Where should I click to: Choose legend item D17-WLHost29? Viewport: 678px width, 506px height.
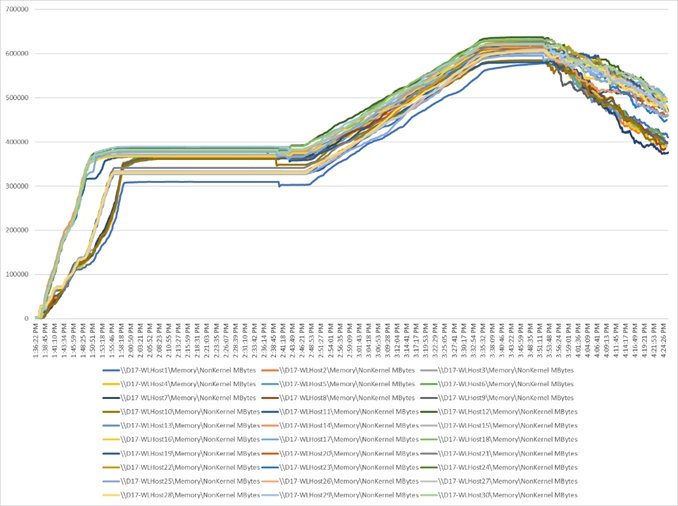tap(340, 495)
